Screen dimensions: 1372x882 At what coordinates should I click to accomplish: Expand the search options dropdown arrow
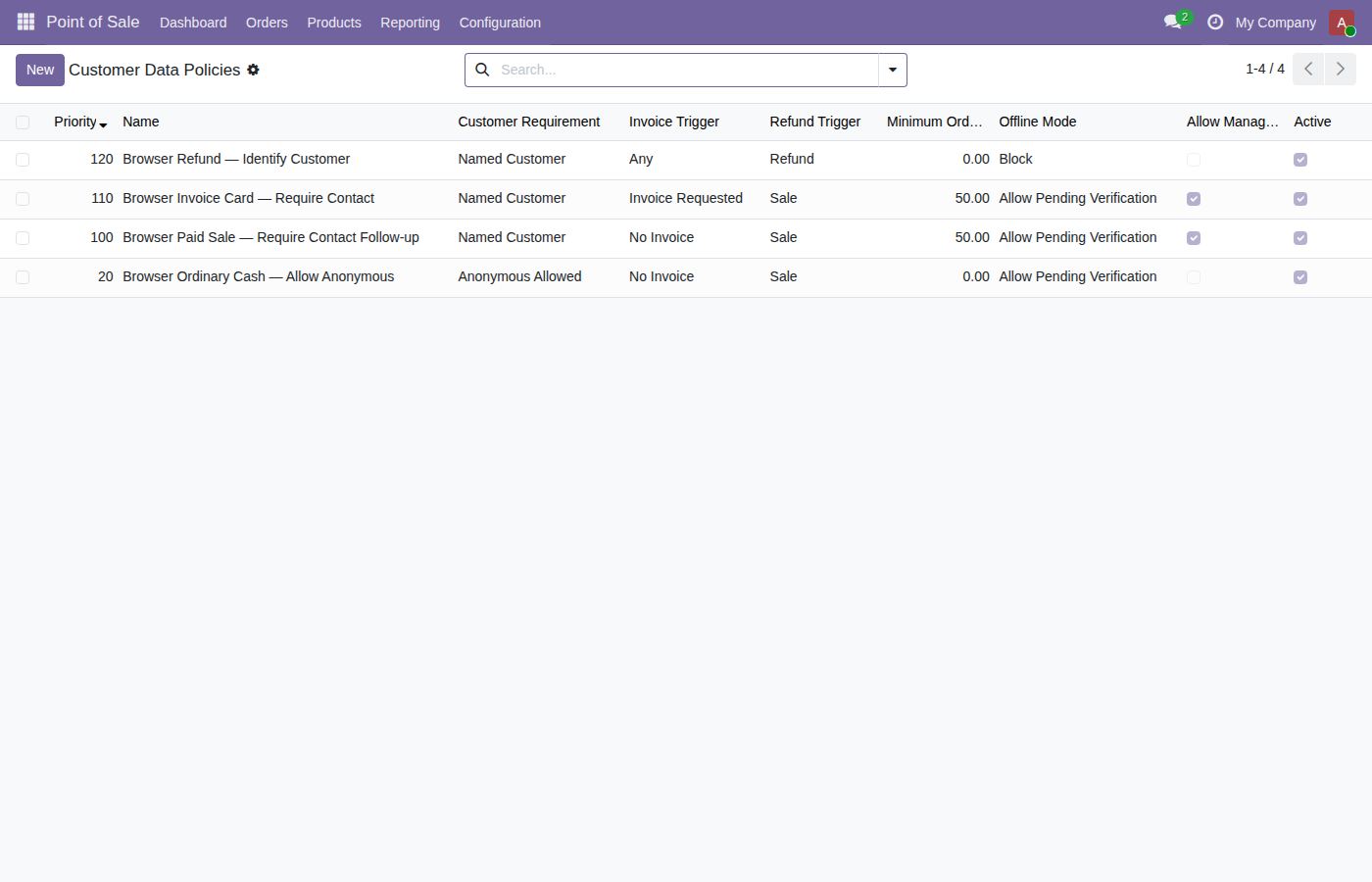(893, 70)
